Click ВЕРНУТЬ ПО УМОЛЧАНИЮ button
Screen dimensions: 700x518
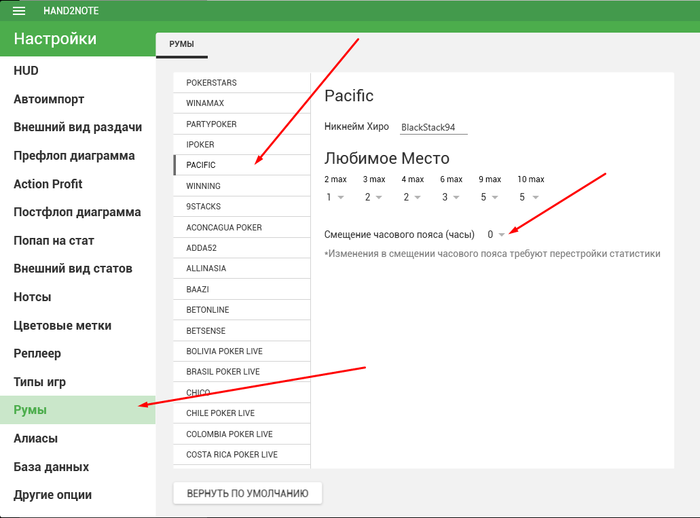[x=247, y=493]
